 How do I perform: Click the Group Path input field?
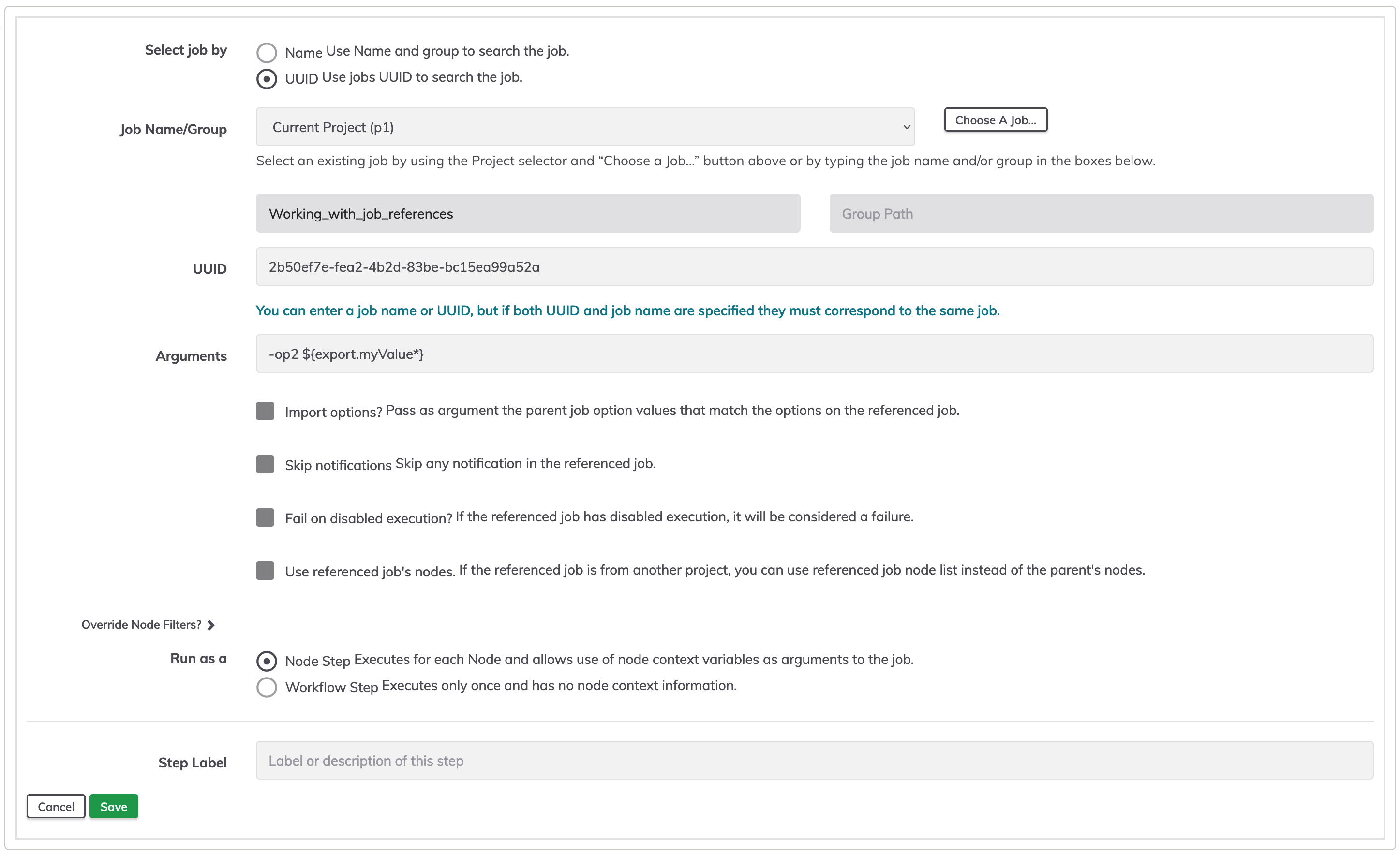click(1101, 214)
